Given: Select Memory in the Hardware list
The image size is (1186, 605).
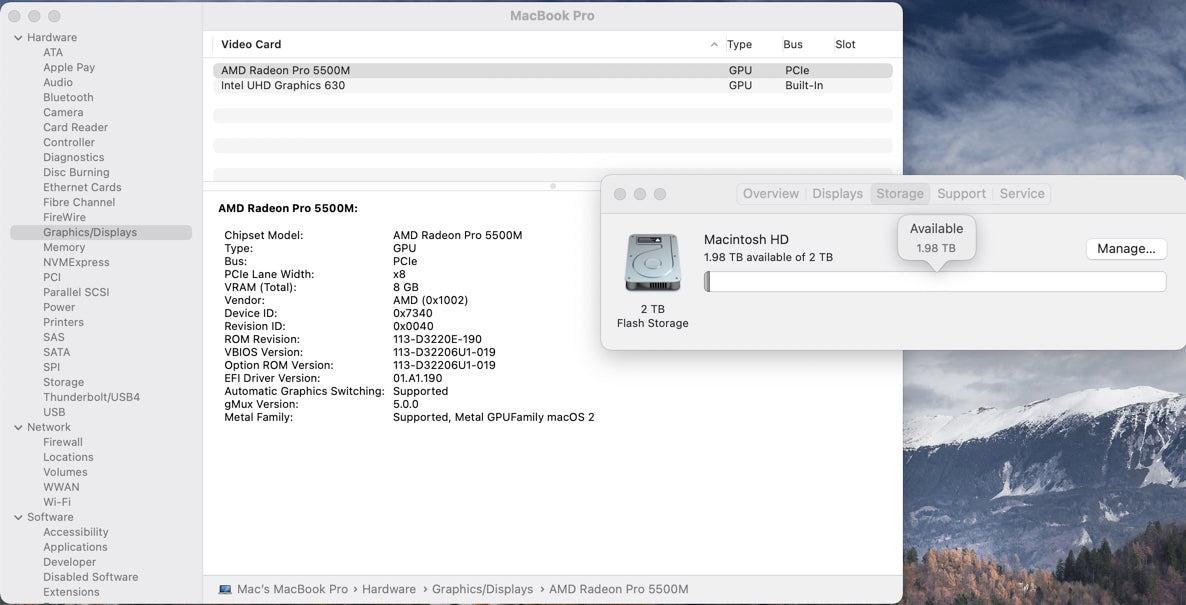Looking at the screenshot, I should [63, 247].
